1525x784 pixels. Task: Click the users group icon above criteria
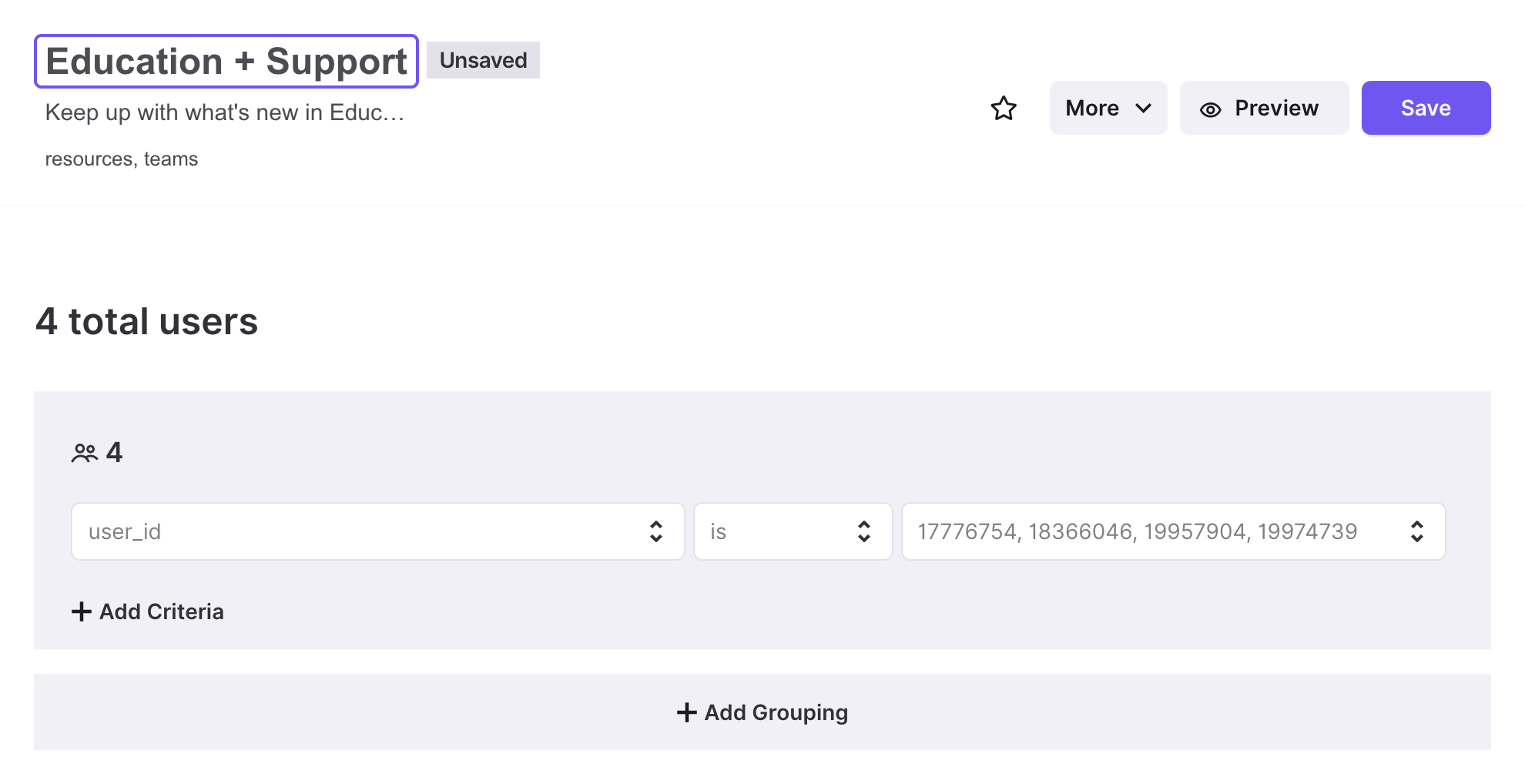point(85,453)
